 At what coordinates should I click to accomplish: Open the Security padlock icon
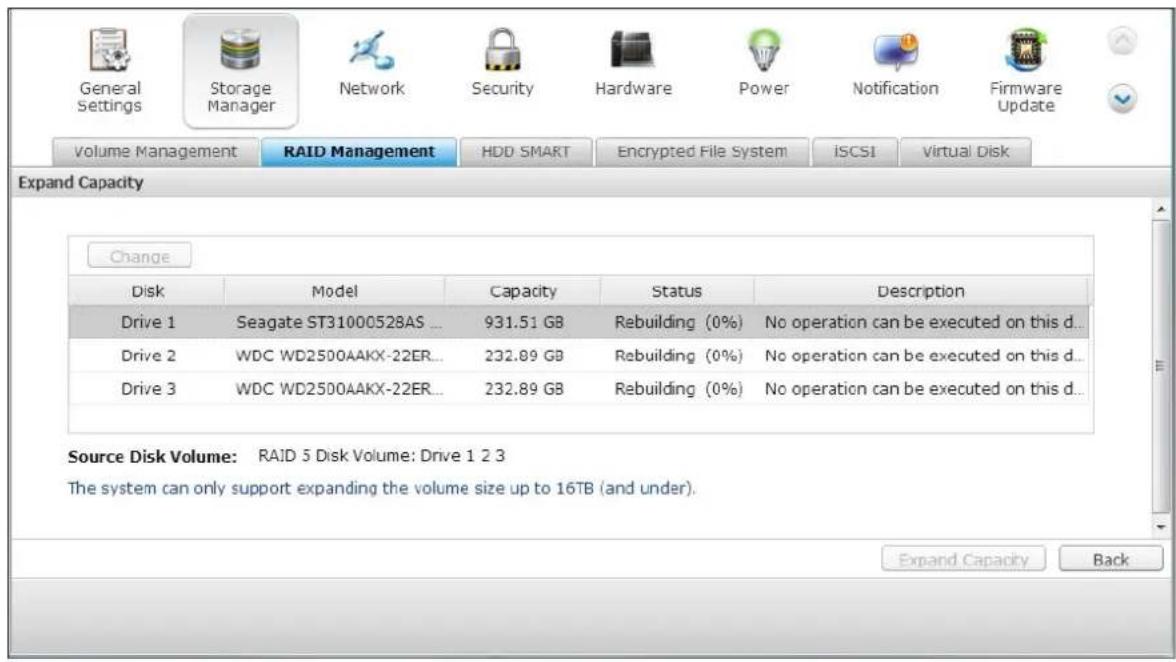502,63
